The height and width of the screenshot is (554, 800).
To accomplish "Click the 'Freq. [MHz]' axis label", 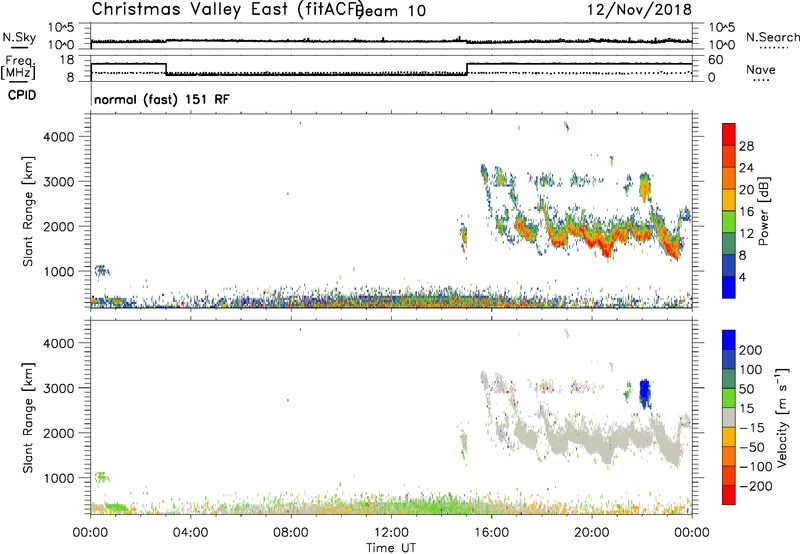I will (x=18, y=67).
